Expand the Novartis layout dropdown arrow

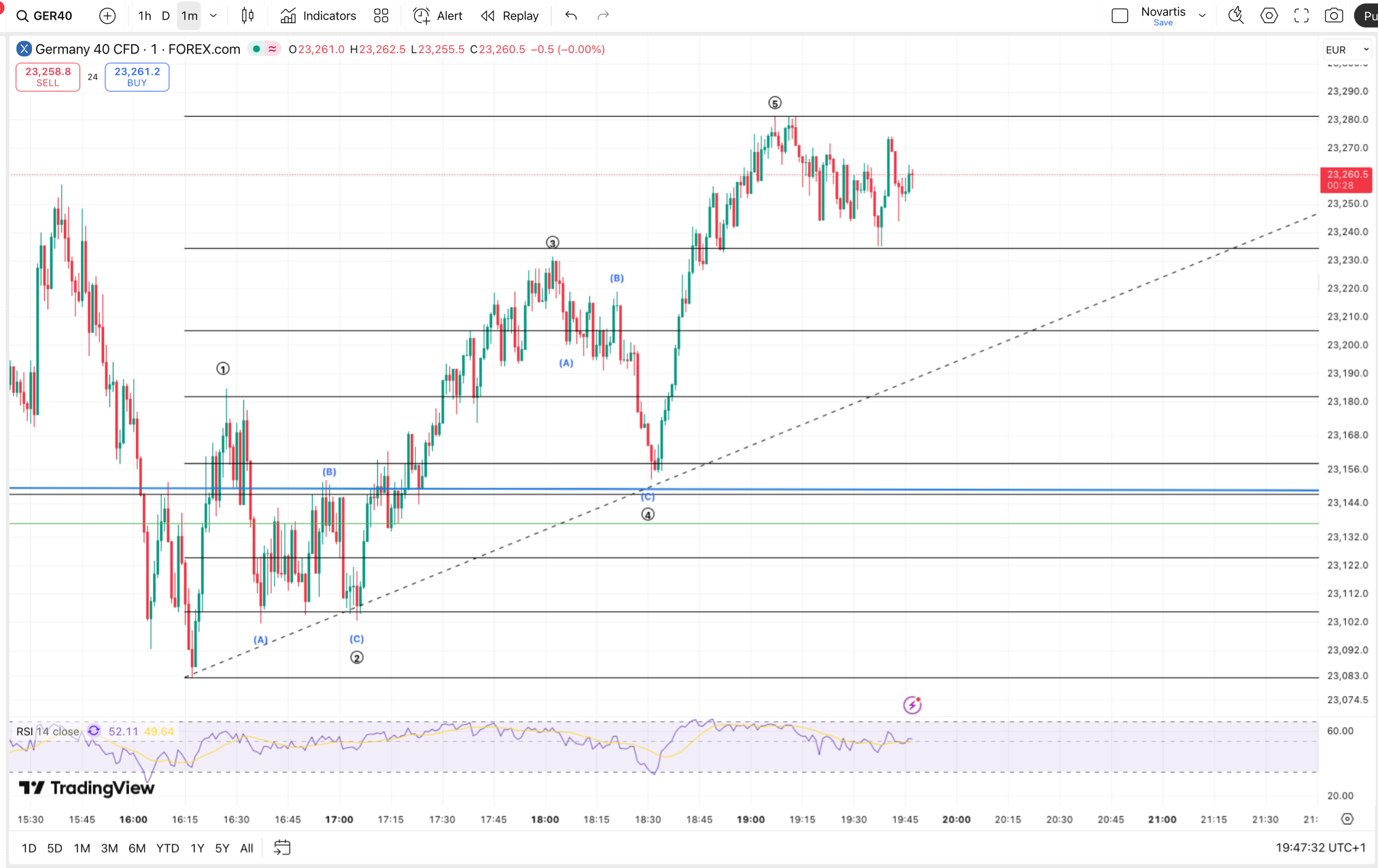(x=1202, y=16)
